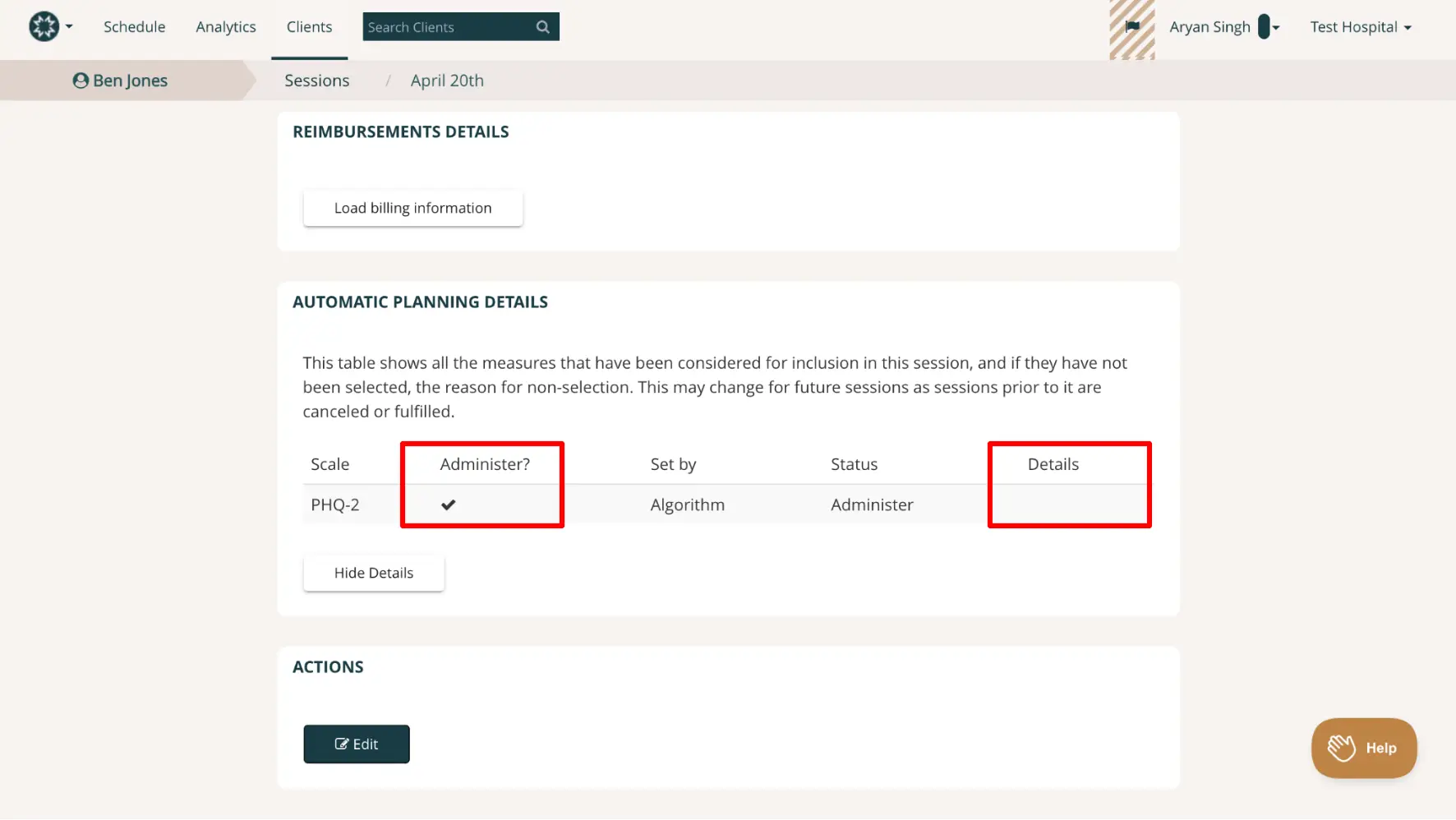Toggle the Administer checkmark for PHQ-2
The height and width of the screenshot is (820, 1456).
(x=449, y=504)
